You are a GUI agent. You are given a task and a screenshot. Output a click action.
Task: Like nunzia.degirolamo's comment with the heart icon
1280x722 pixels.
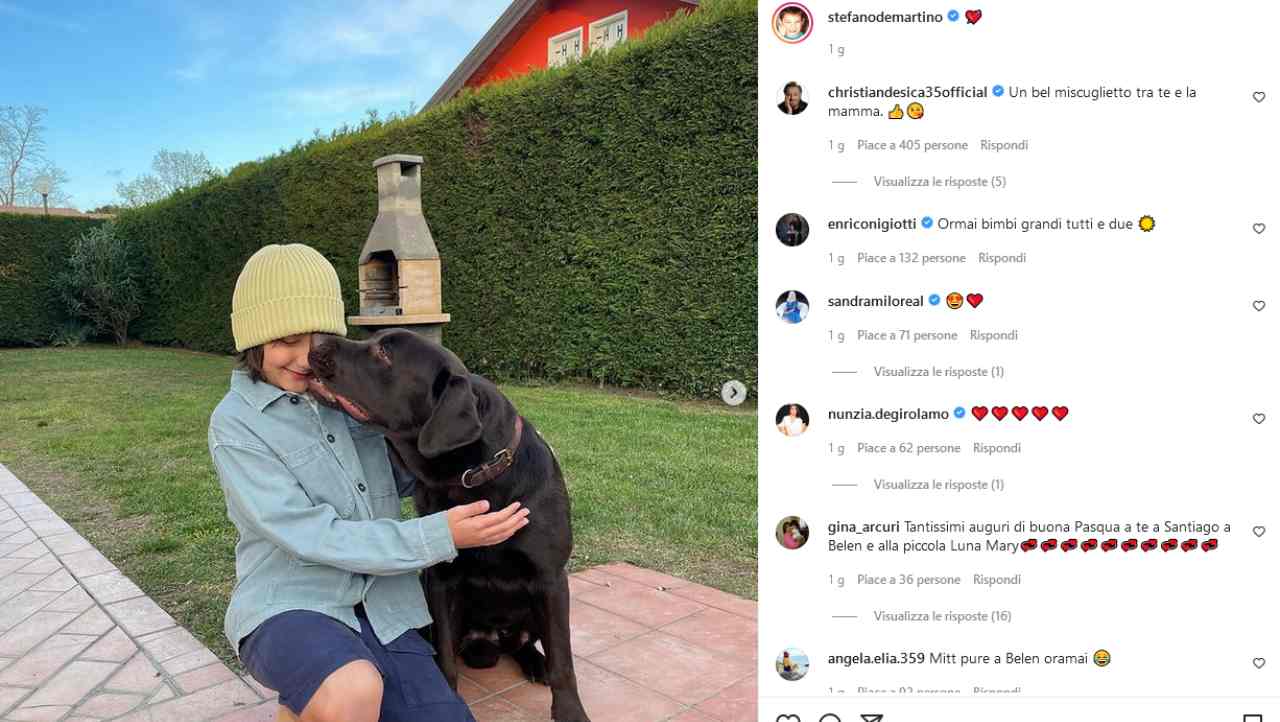pos(1259,419)
